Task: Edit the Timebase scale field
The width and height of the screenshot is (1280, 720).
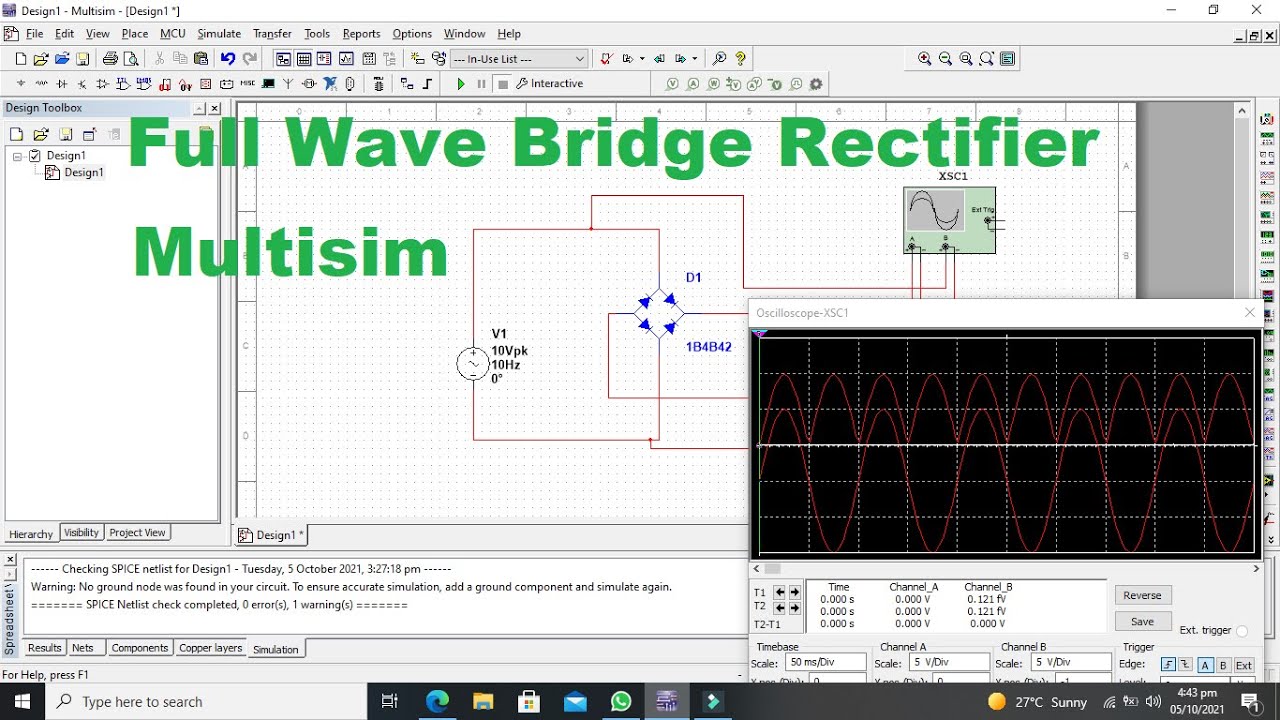Action: coord(825,662)
